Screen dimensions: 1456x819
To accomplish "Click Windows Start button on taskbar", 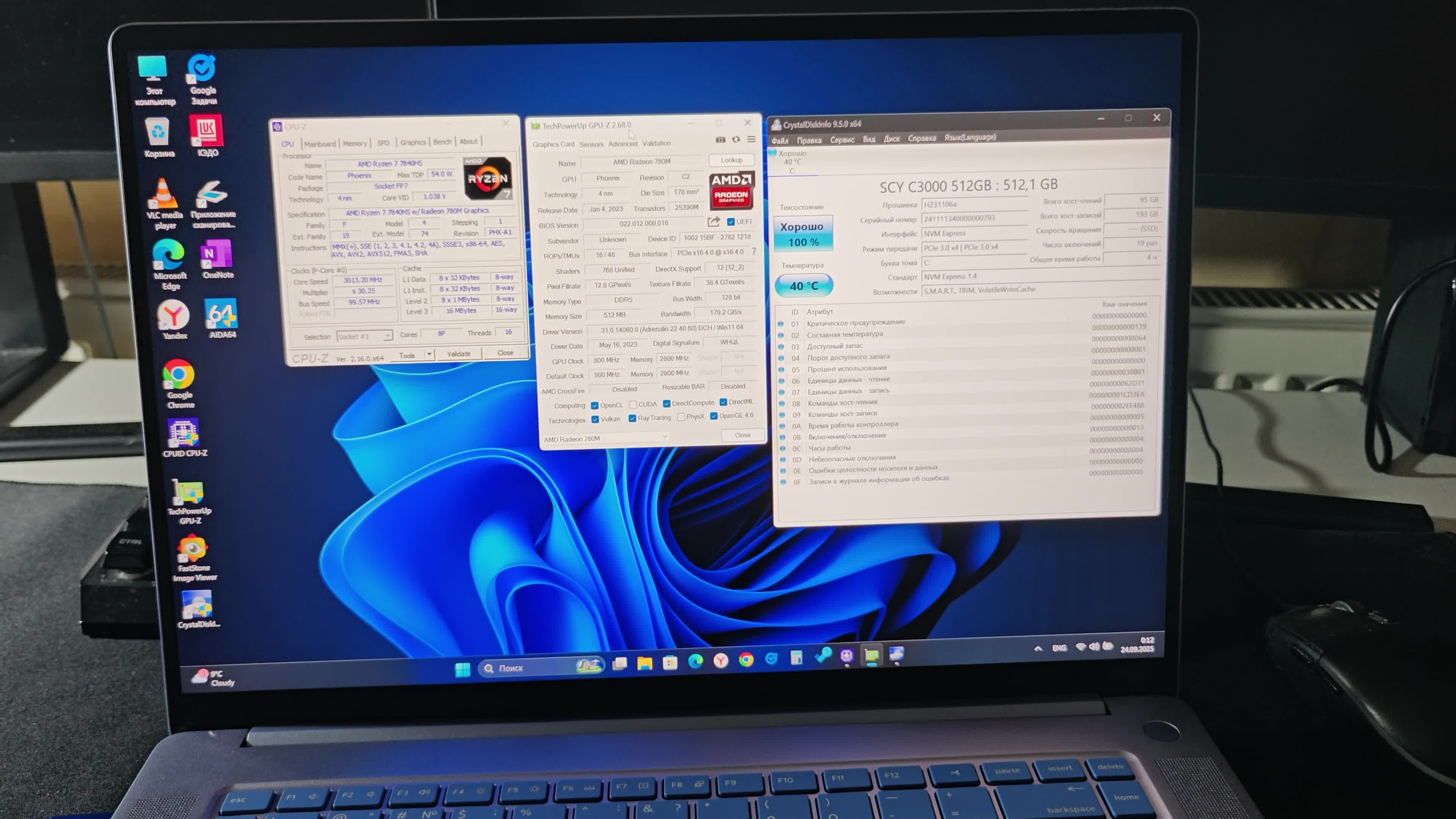I will point(462,669).
